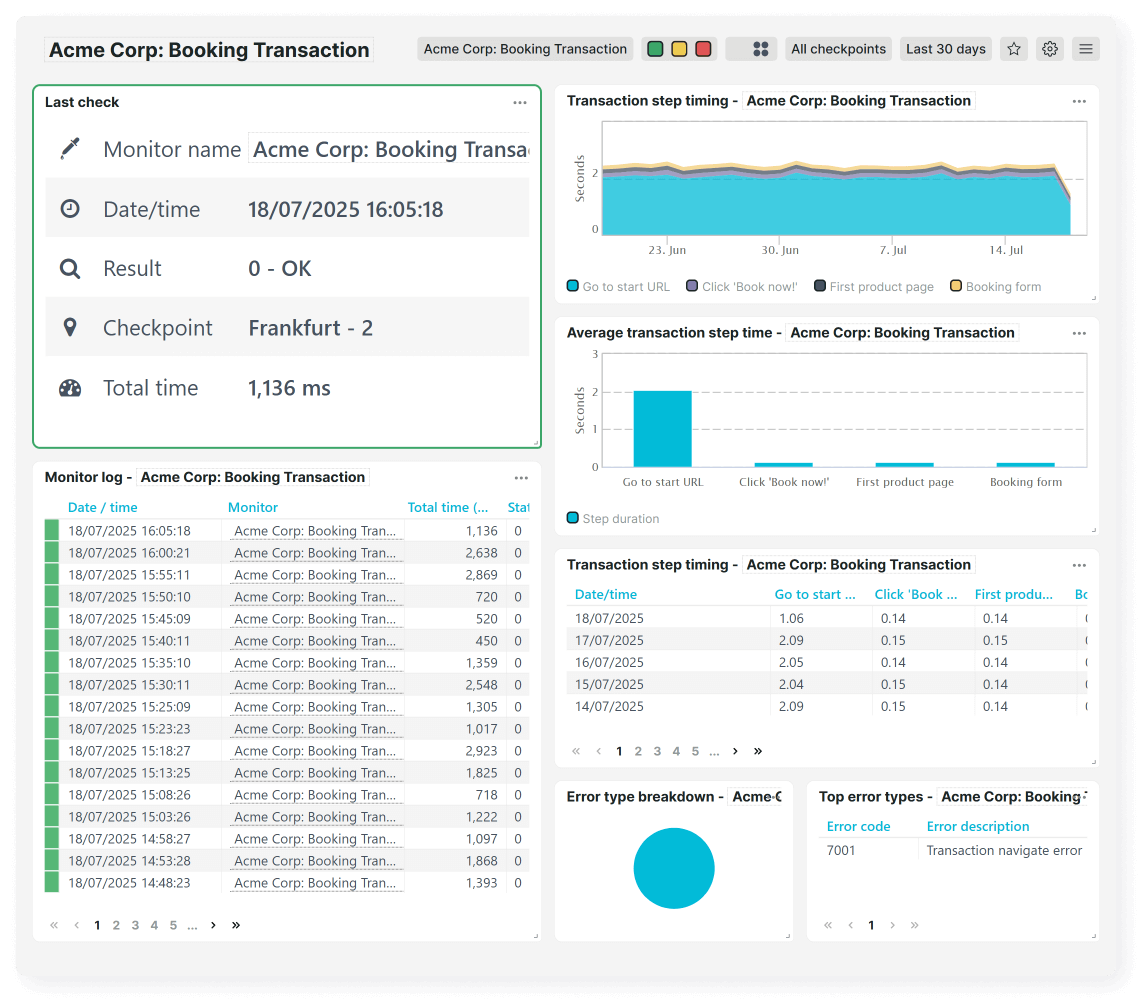The height and width of the screenshot is (1008, 1148).
Task: Toggle the yellow status filter
Action: pos(679,49)
